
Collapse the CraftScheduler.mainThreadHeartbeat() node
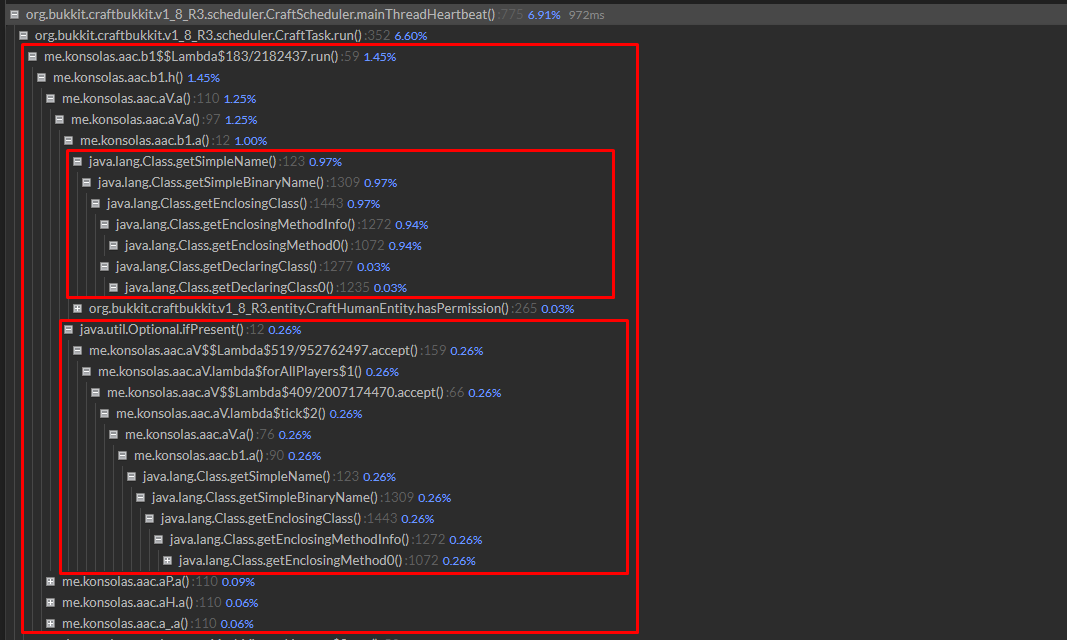click(x=14, y=14)
